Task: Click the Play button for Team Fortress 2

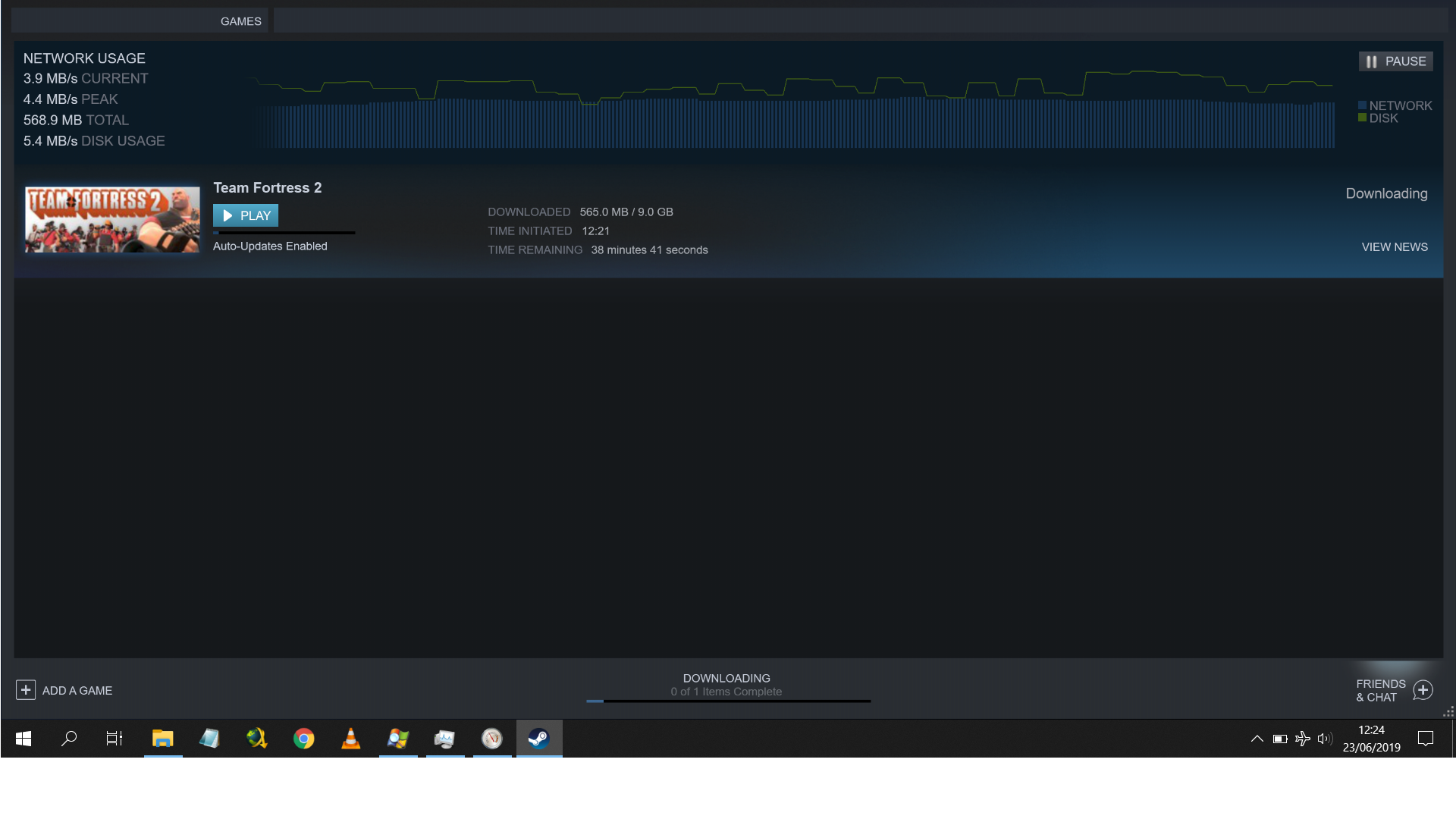Action: pyautogui.click(x=246, y=215)
